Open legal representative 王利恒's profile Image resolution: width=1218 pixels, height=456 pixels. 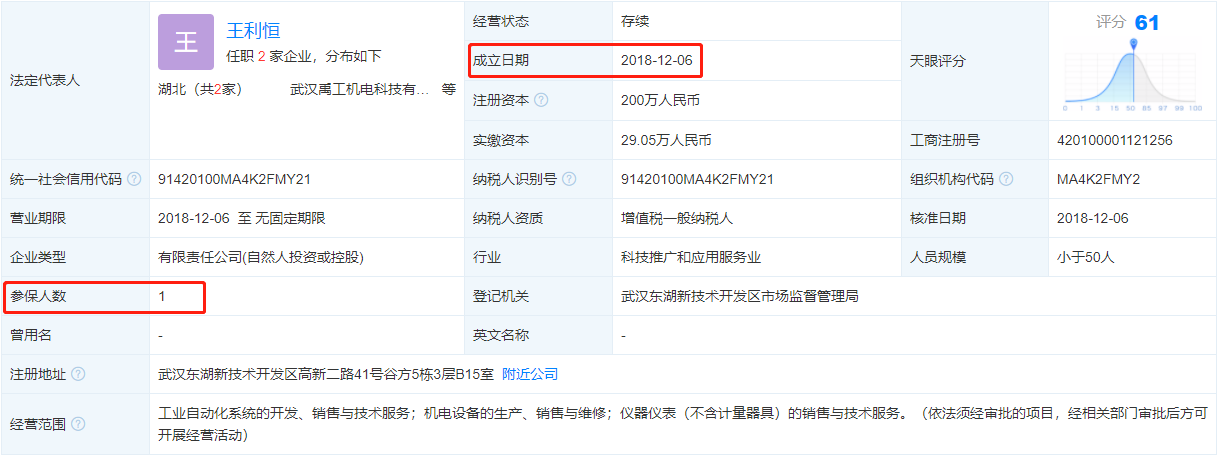[x=254, y=29]
